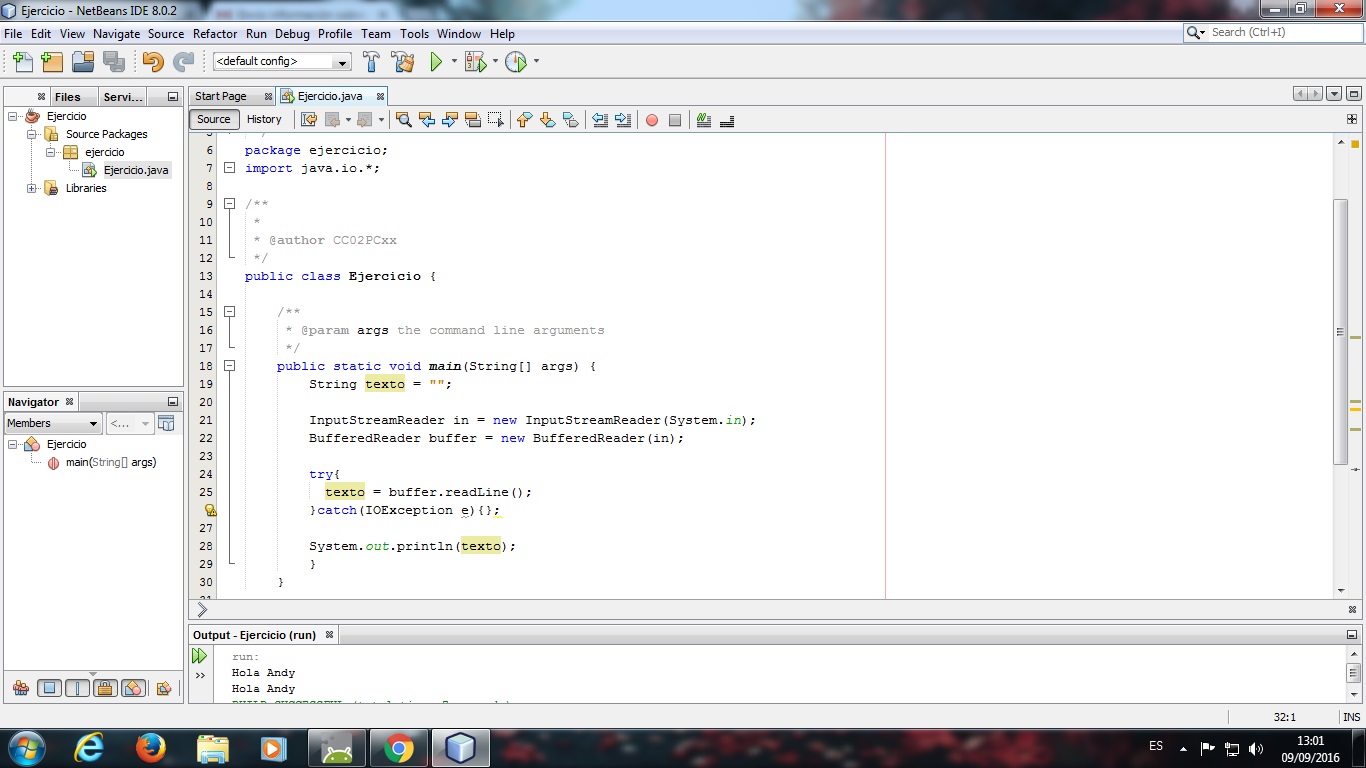Toggle a bookmark on current line
The image size is (1366, 768).
point(571,119)
